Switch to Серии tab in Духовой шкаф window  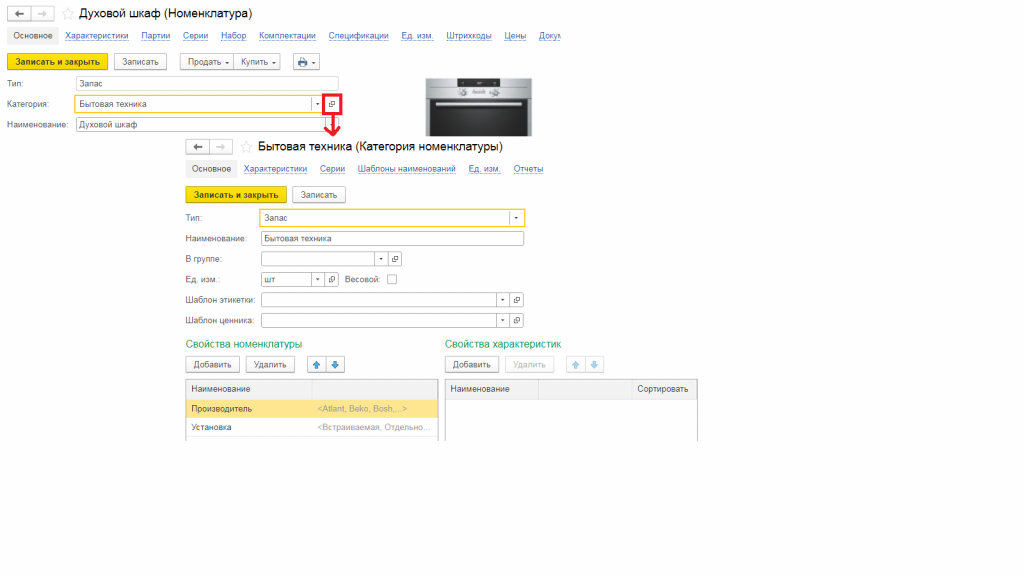195,36
